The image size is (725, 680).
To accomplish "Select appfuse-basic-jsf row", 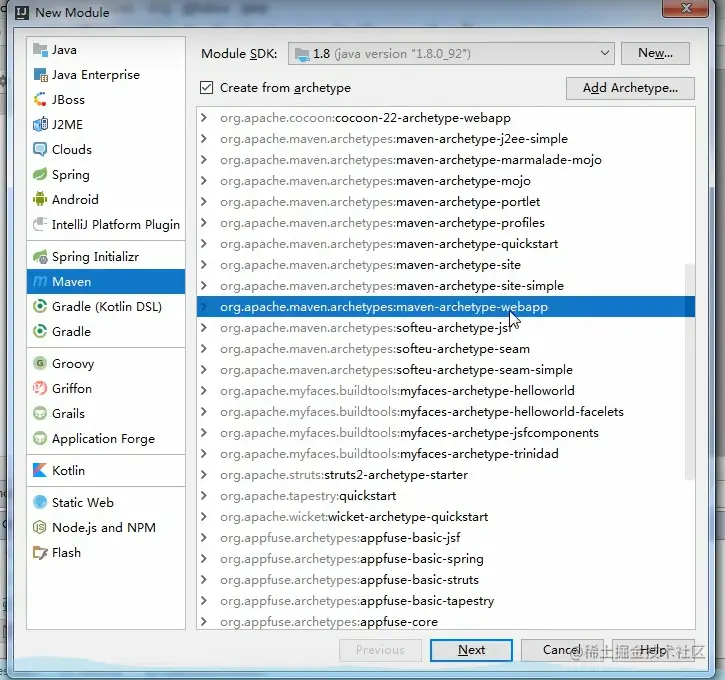I will [446, 538].
